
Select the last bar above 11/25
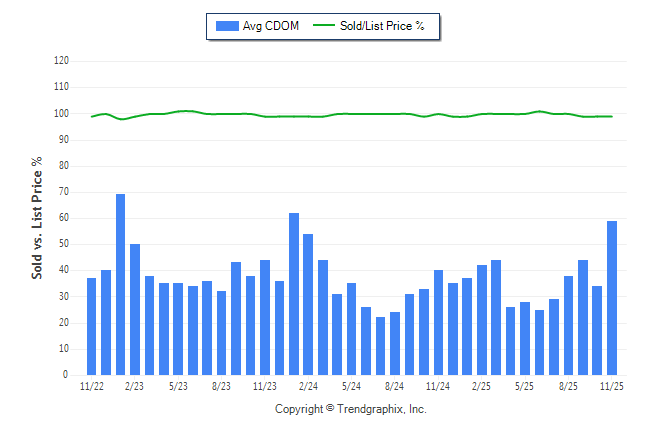pyautogui.click(x=612, y=298)
